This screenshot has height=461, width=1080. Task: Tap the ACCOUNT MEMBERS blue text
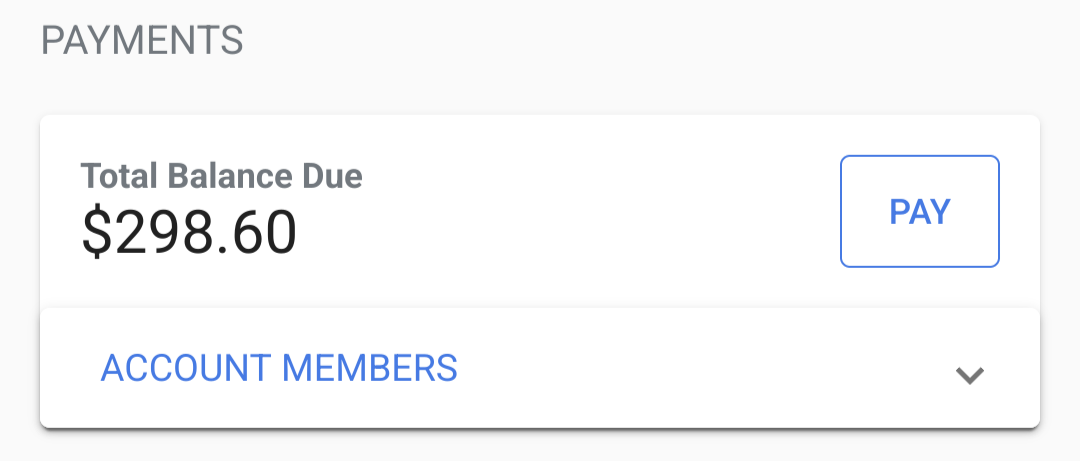click(x=279, y=368)
